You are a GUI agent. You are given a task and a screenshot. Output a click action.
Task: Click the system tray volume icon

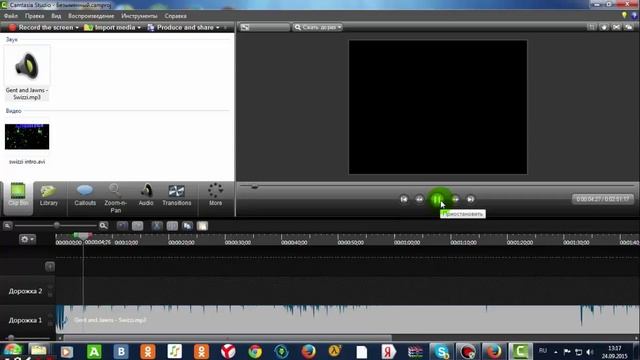pyautogui.click(x=590, y=352)
